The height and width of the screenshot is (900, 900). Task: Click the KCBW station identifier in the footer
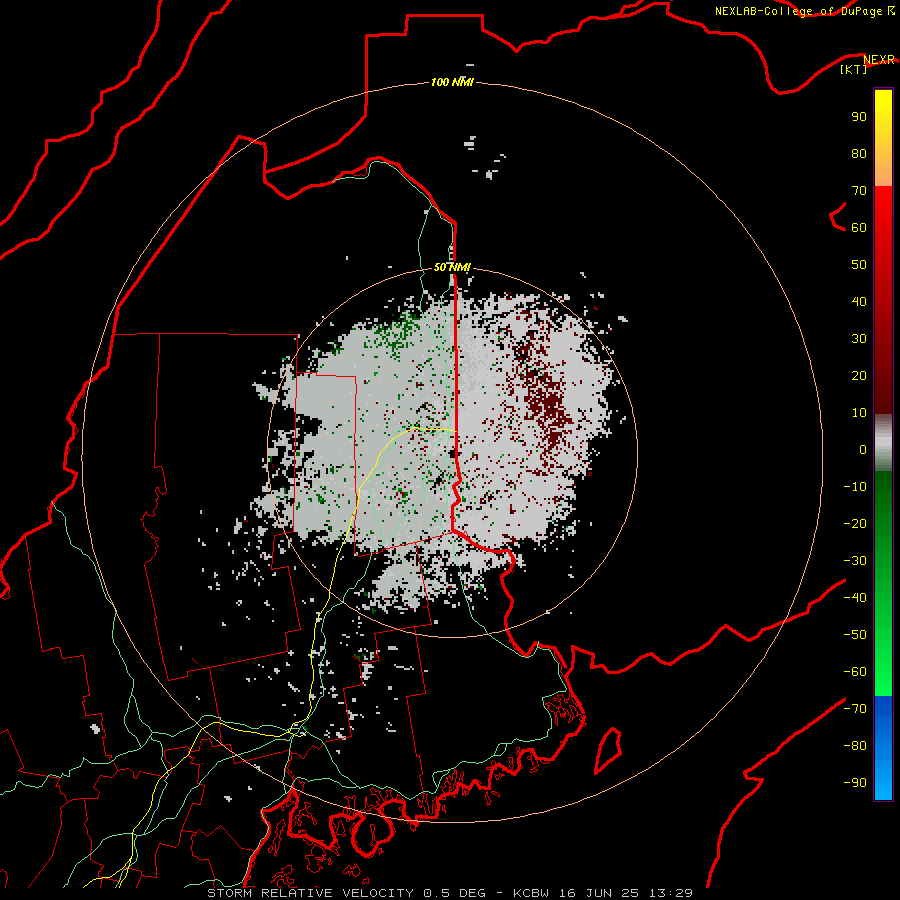533,893
